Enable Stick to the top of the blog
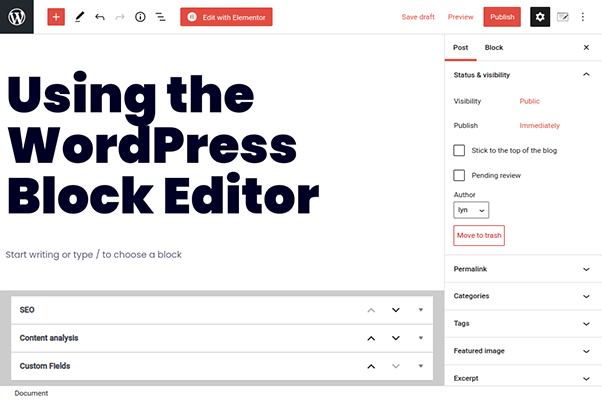Viewport: 602px width, 400px height. click(x=459, y=150)
